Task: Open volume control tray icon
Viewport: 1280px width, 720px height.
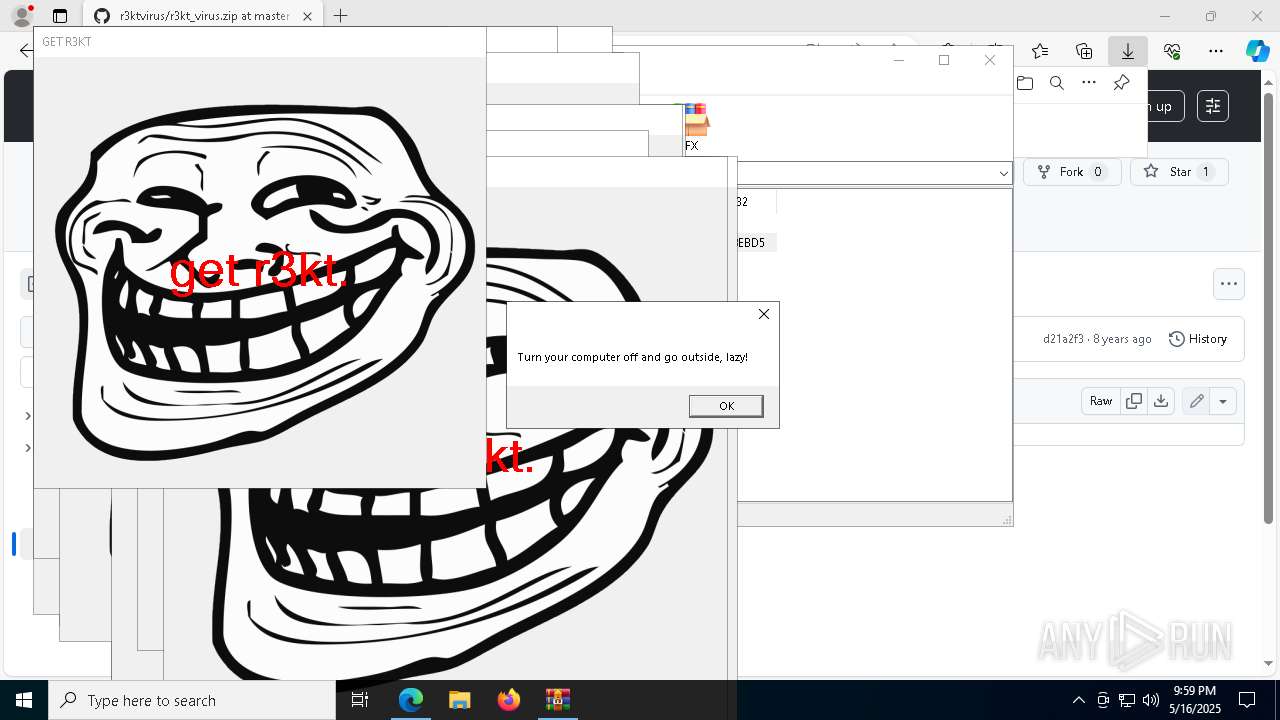Action: 1151,700
